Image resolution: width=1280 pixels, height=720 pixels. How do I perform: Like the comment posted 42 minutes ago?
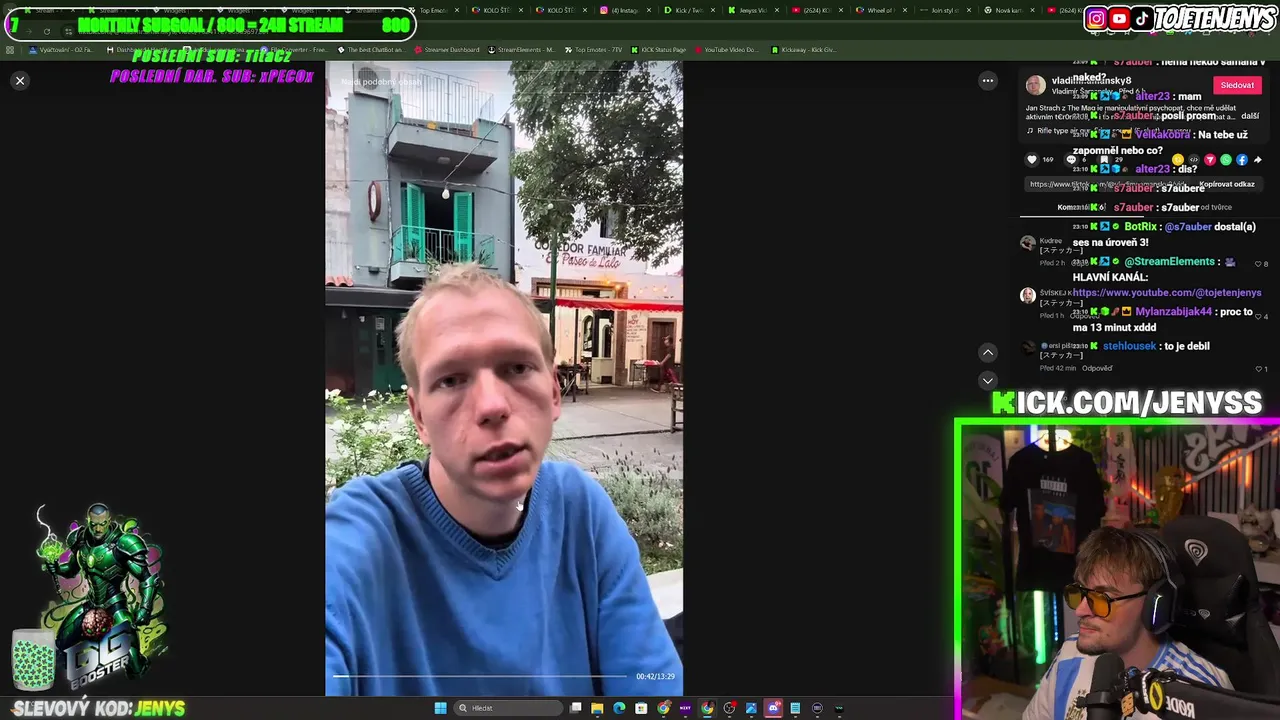click(x=1260, y=369)
